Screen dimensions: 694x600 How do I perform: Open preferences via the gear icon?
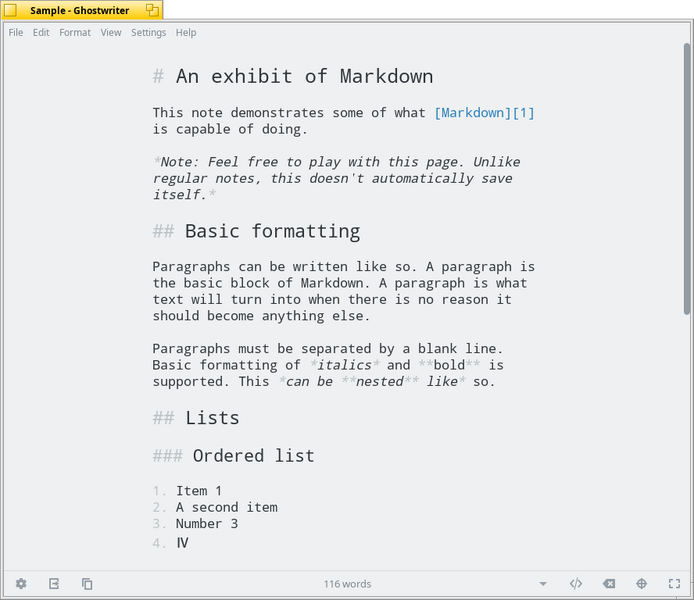(21, 584)
